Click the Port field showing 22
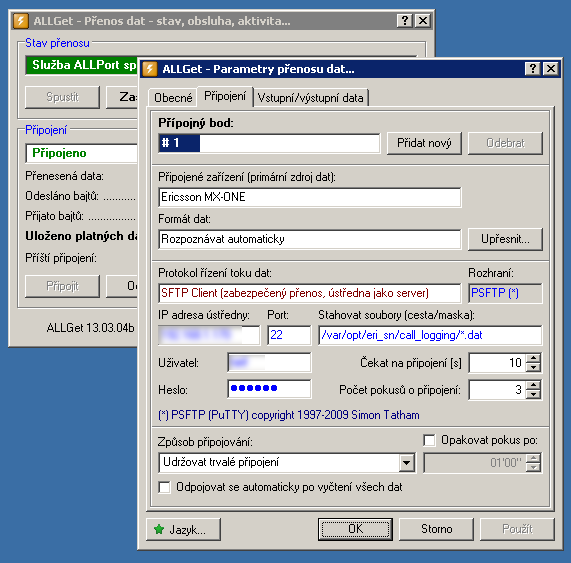Image resolution: width=571 pixels, height=563 pixels. (x=289, y=335)
